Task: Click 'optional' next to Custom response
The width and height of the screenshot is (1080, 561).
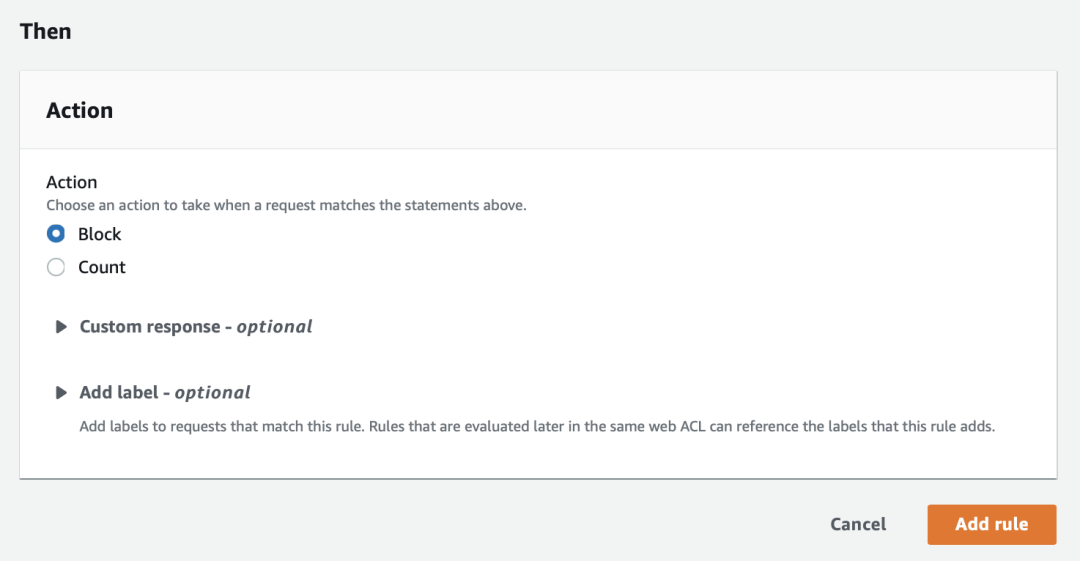Action: pyautogui.click(x=274, y=327)
